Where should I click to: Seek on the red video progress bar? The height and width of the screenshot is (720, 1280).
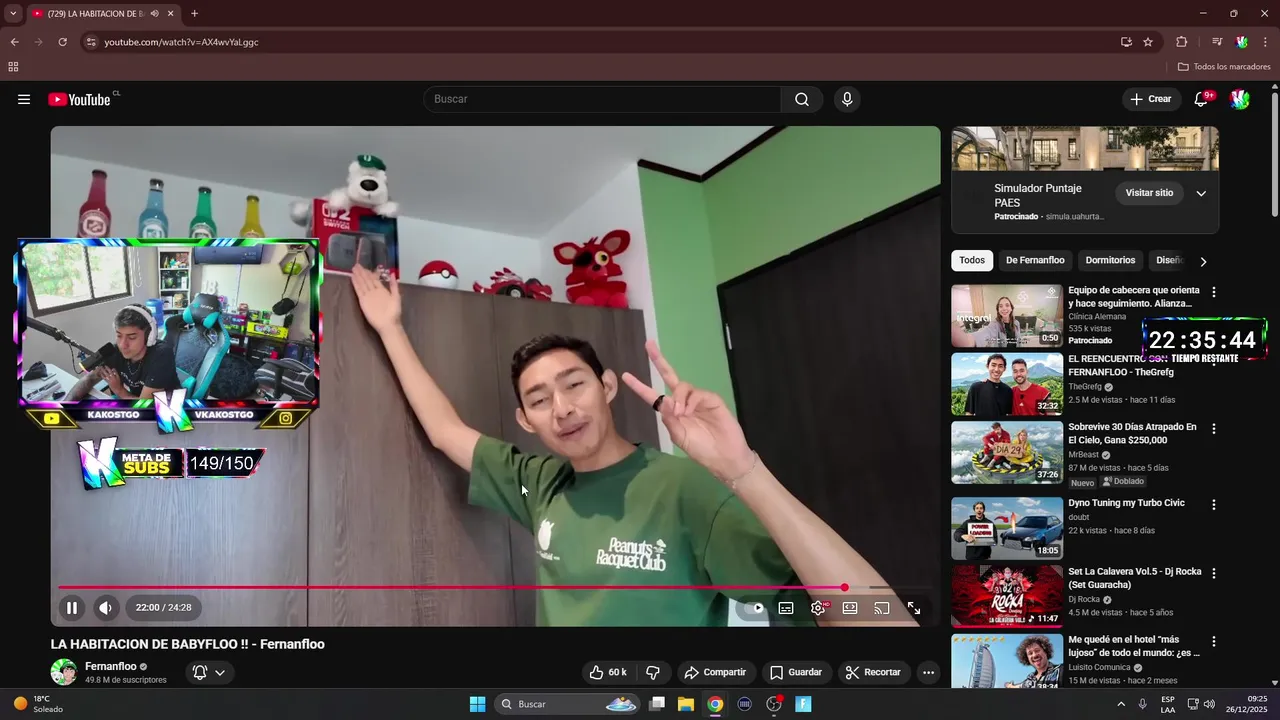(495, 588)
